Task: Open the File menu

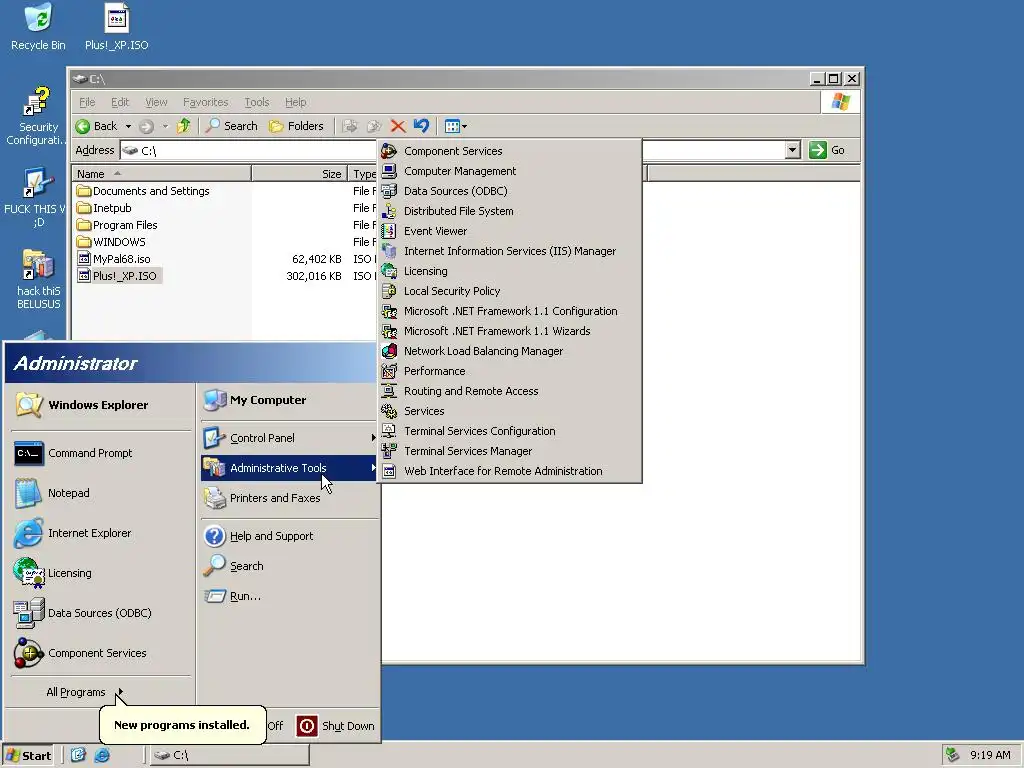Action: (87, 102)
